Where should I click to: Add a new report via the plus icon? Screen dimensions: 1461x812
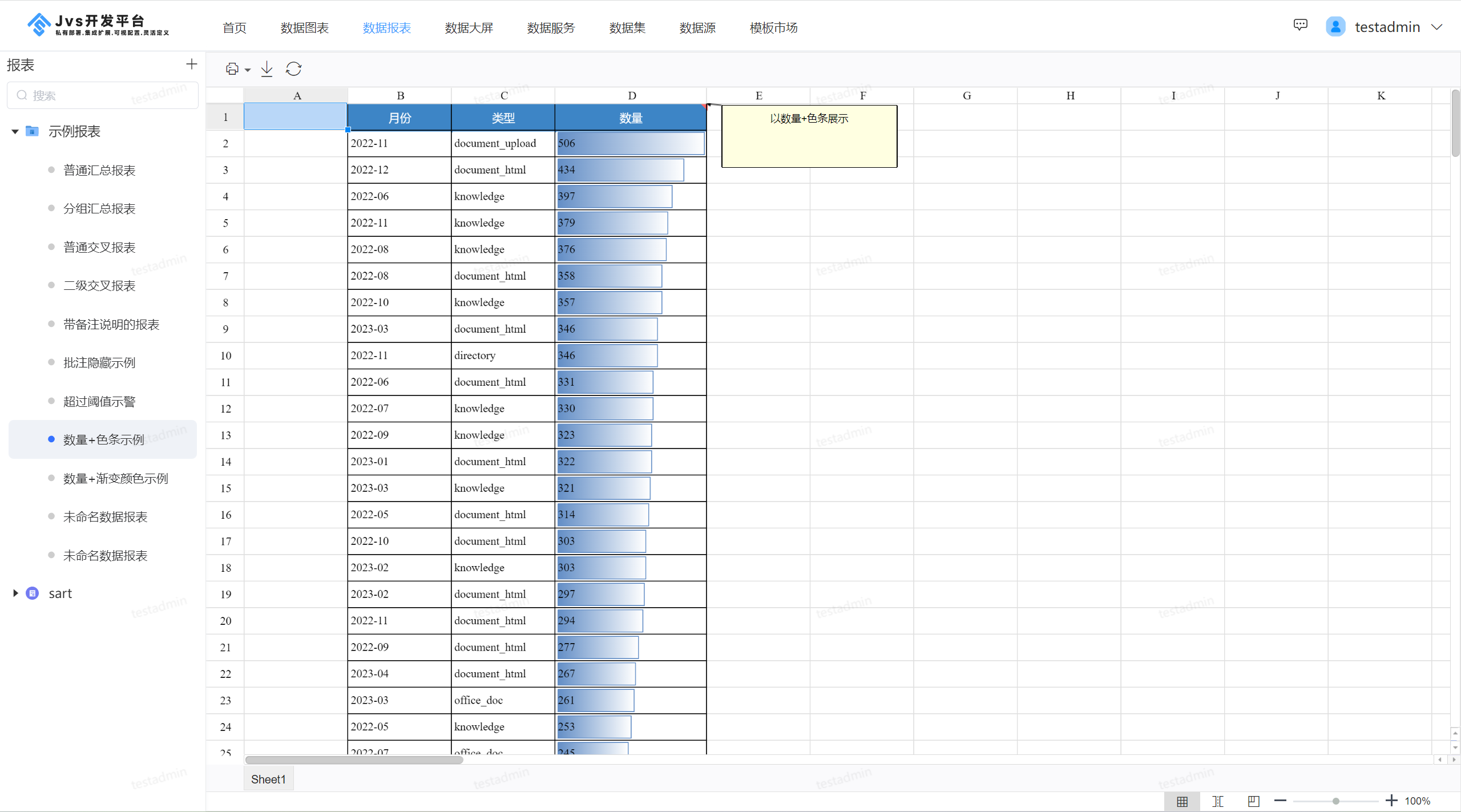point(191,64)
